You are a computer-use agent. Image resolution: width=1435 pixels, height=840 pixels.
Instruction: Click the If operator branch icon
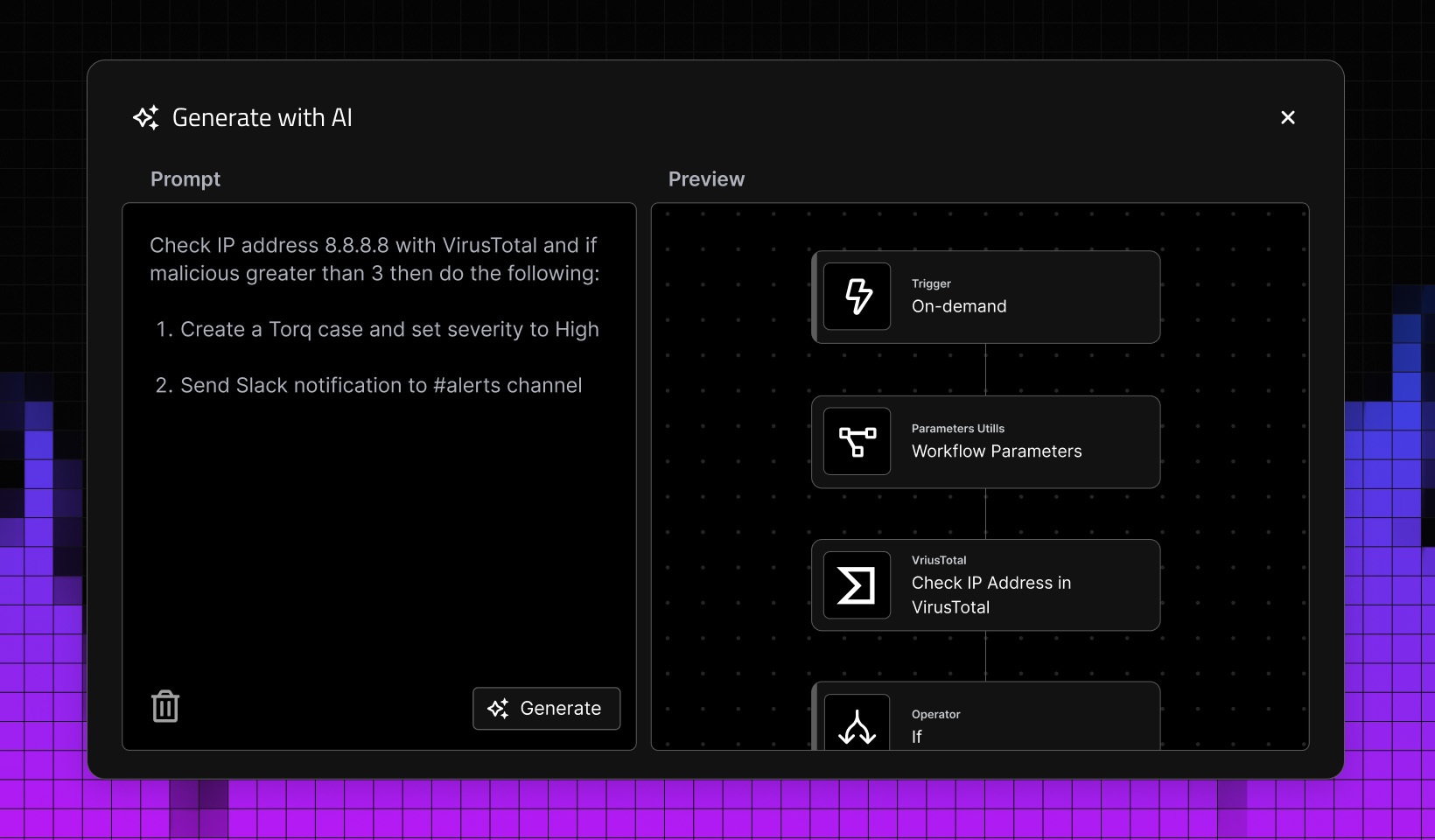pyautogui.click(x=857, y=725)
